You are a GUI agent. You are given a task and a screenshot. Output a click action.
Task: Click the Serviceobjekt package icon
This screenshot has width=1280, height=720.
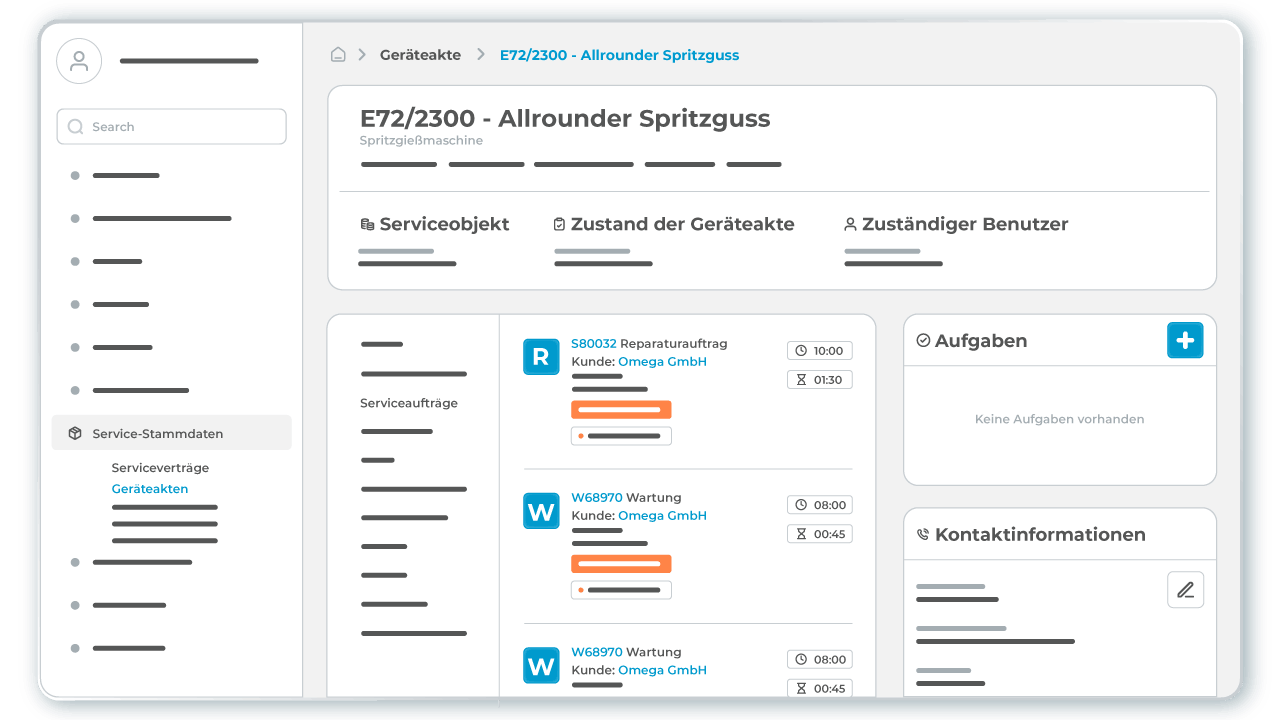click(366, 223)
